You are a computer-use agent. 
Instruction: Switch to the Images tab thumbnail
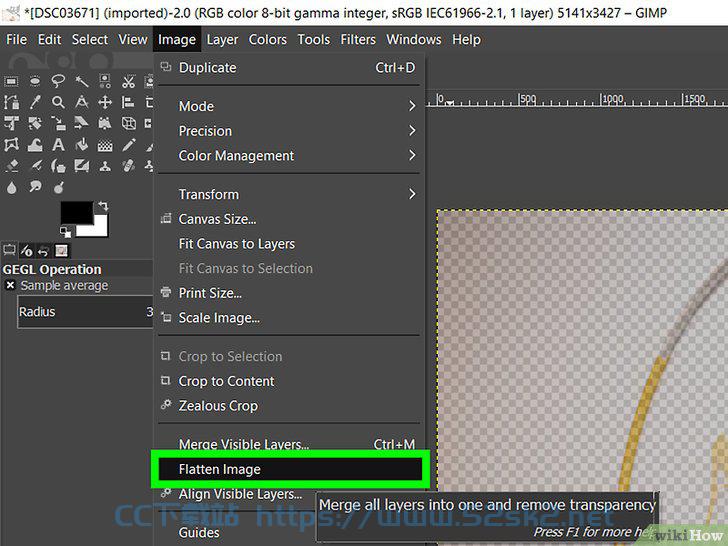(x=61, y=251)
